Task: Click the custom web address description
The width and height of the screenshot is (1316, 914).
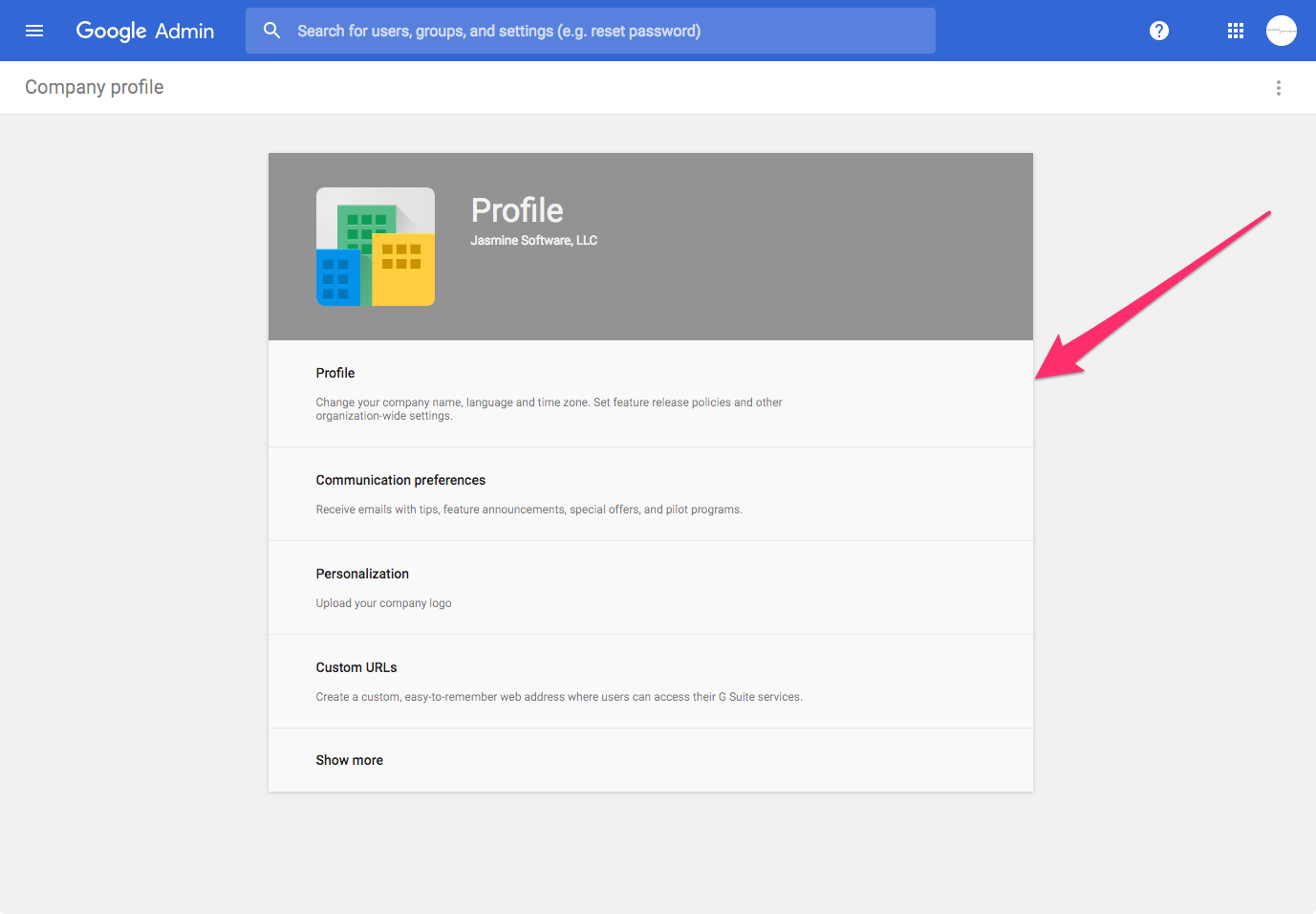Action: coord(559,697)
